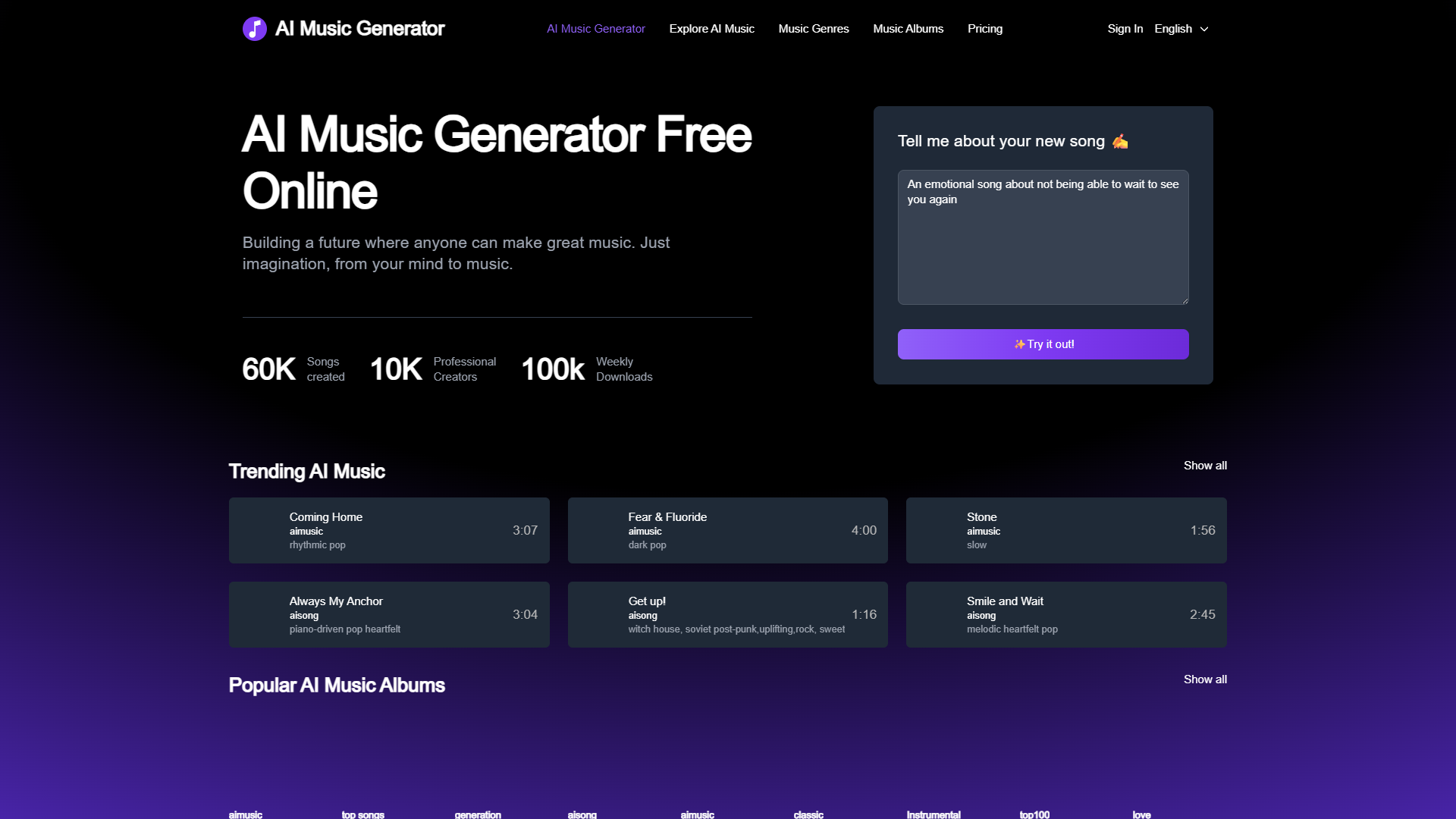Click the 10K Professional Creators stat

click(433, 369)
